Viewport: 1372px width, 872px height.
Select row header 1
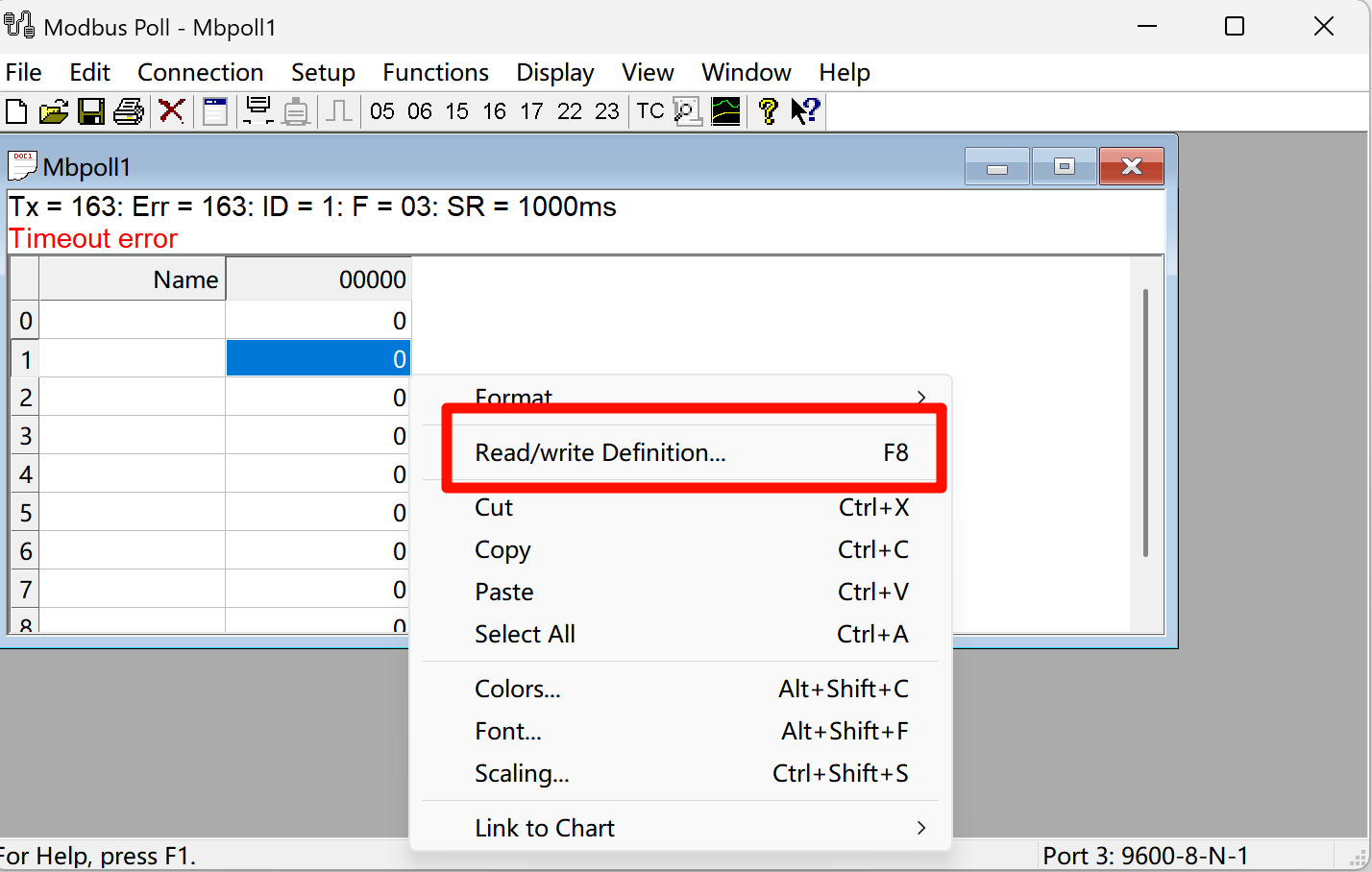[25, 358]
